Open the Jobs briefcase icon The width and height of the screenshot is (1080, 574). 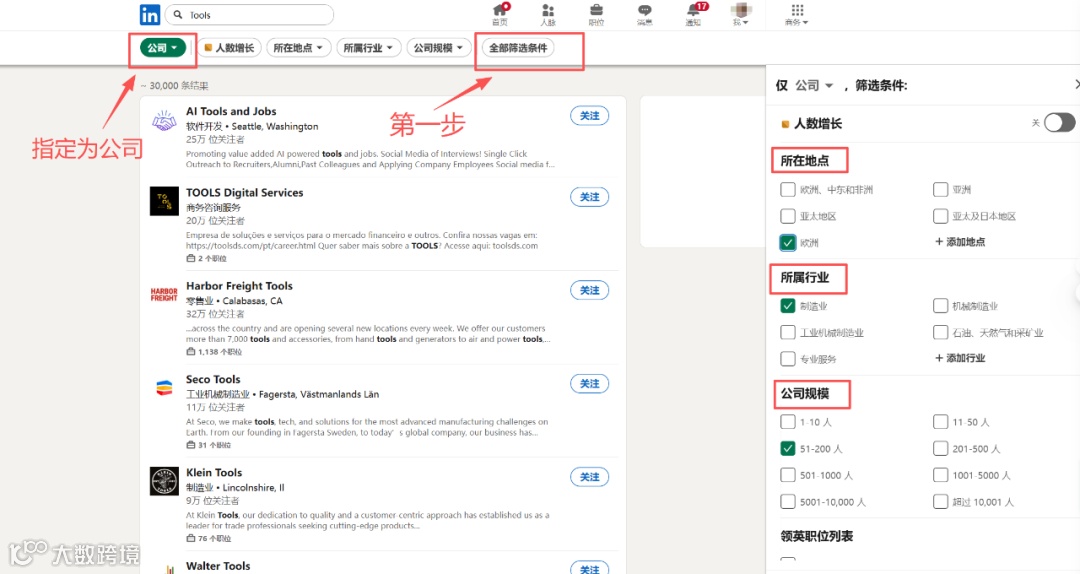pos(596,14)
